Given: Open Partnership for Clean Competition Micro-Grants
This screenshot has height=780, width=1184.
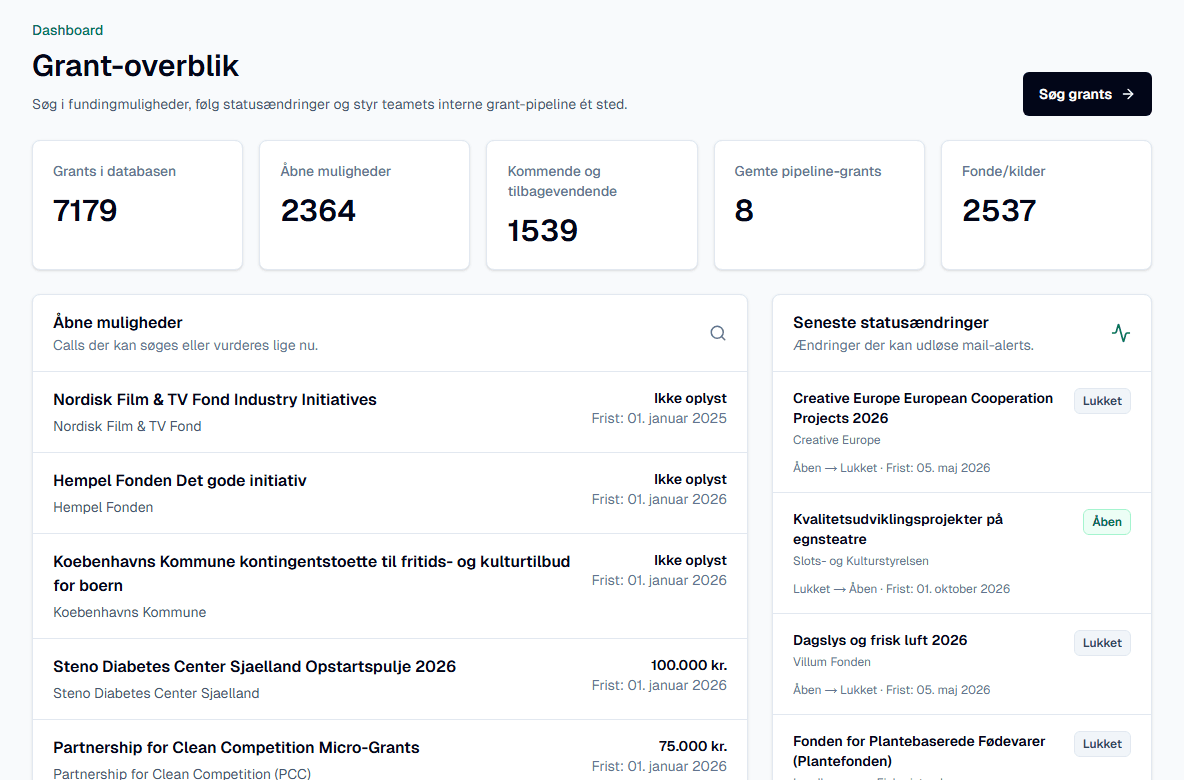Looking at the screenshot, I should click(390, 750).
